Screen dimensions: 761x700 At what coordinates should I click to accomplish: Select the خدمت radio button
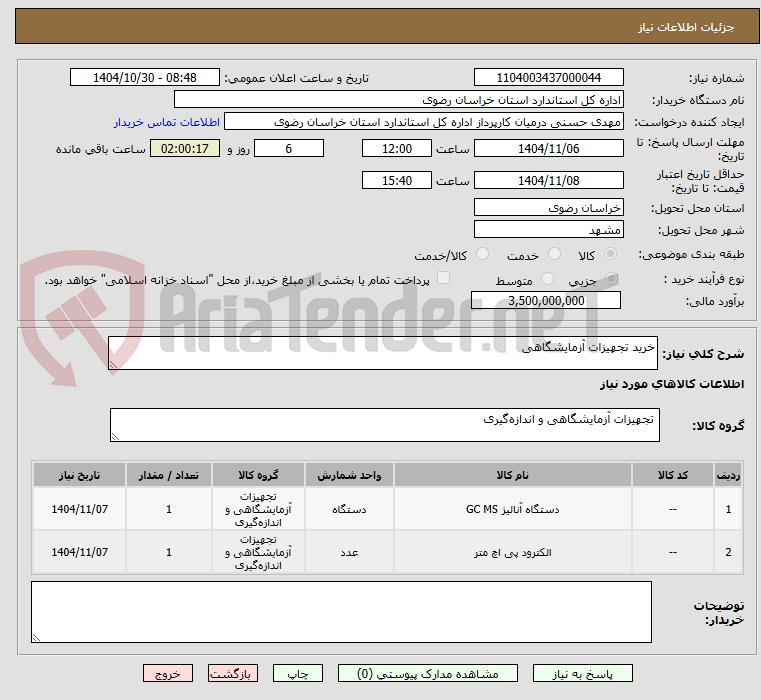[554, 253]
